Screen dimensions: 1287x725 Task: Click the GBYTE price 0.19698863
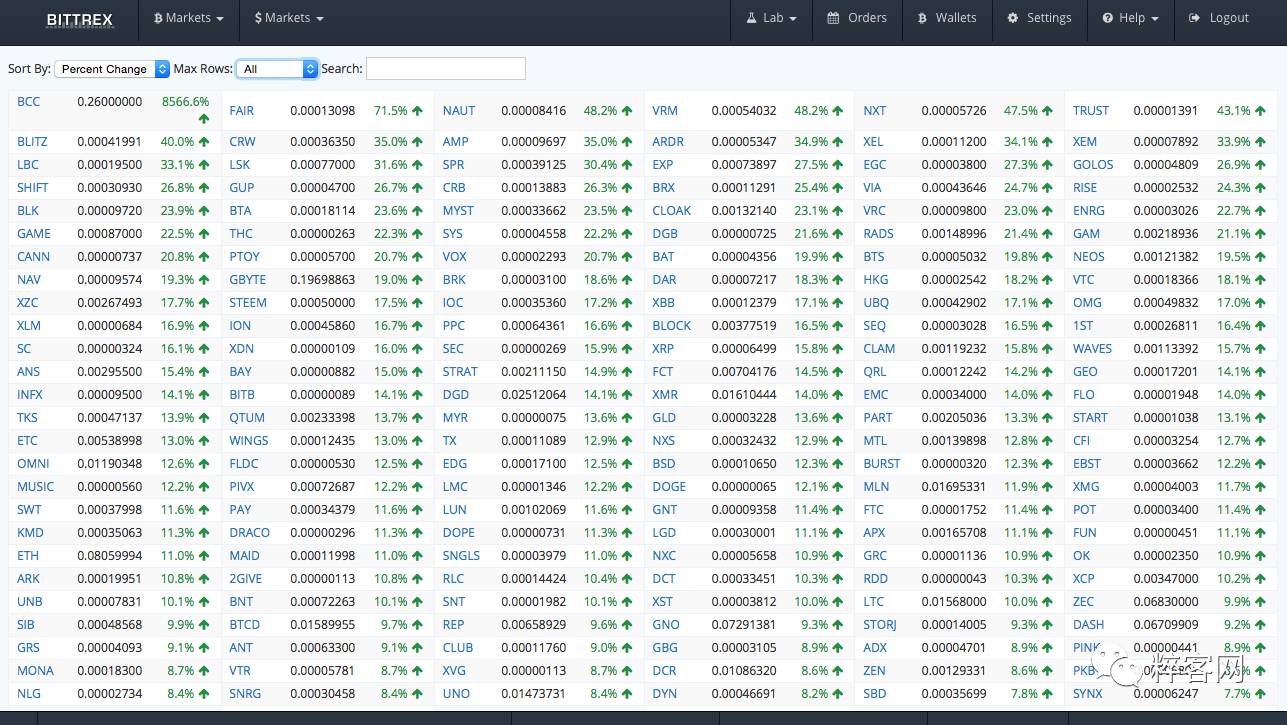pyautogui.click(x=322, y=280)
